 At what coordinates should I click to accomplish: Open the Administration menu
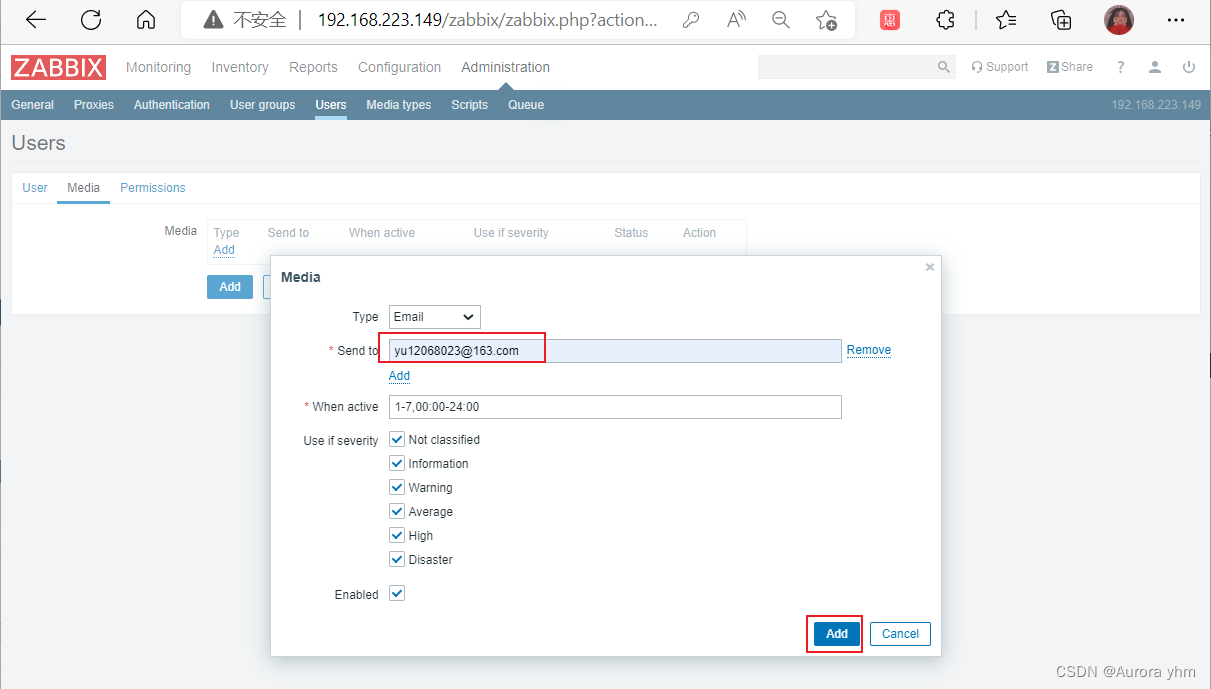[x=505, y=67]
